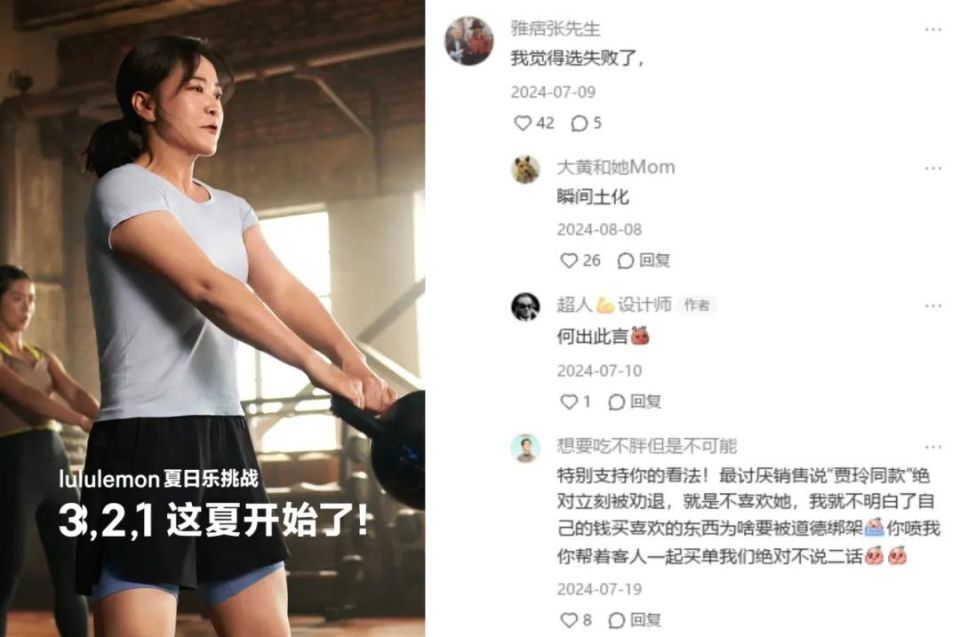Open more options for 想要吃不胖但是不可能 comment

click(933, 447)
